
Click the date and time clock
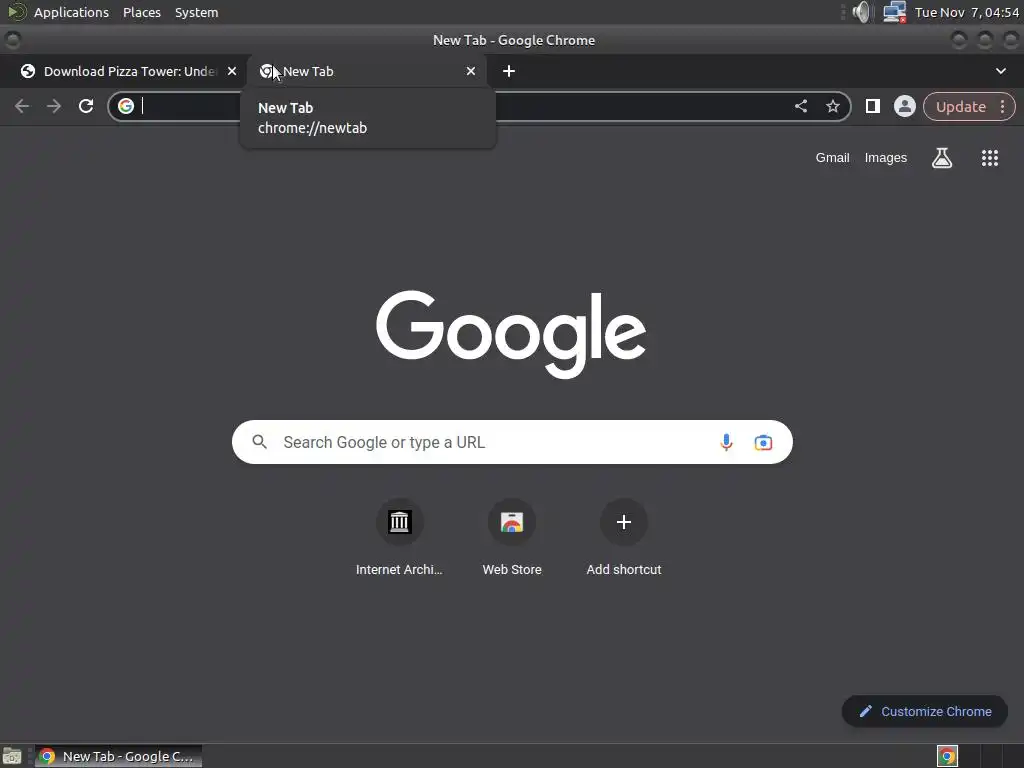pyautogui.click(x=967, y=12)
